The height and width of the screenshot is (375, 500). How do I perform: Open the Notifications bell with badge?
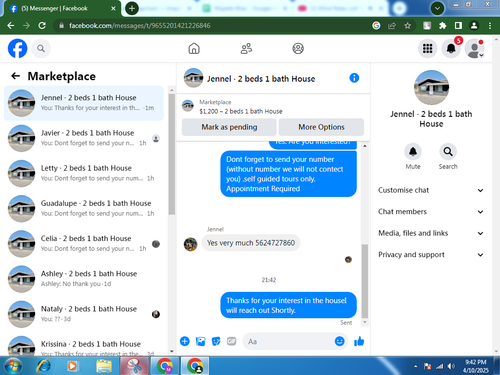click(451, 49)
